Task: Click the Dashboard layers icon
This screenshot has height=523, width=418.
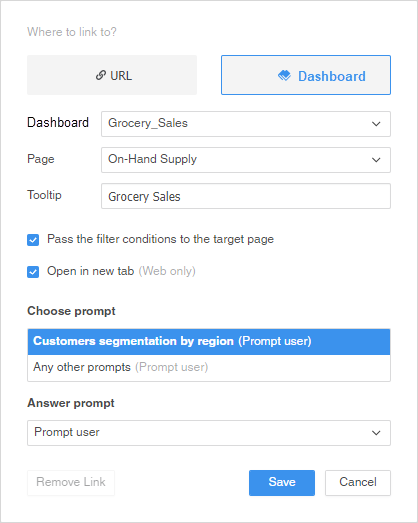Action: [x=284, y=76]
